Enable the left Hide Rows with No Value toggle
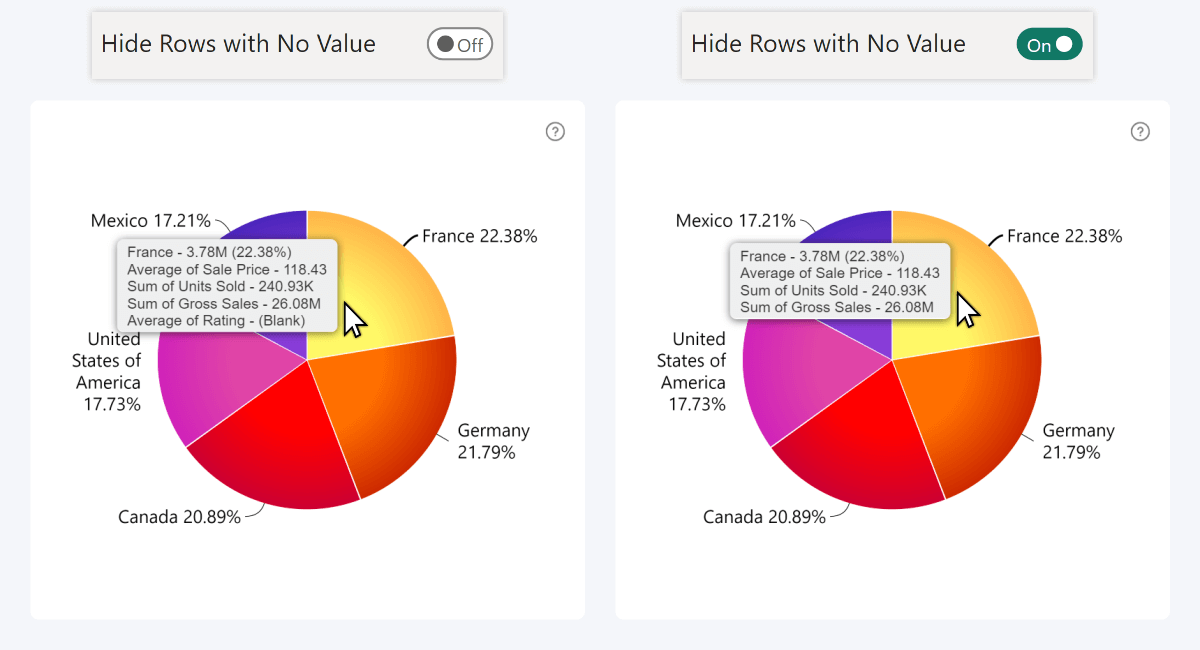The height and width of the screenshot is (650, 1200). tap(460, 43)
